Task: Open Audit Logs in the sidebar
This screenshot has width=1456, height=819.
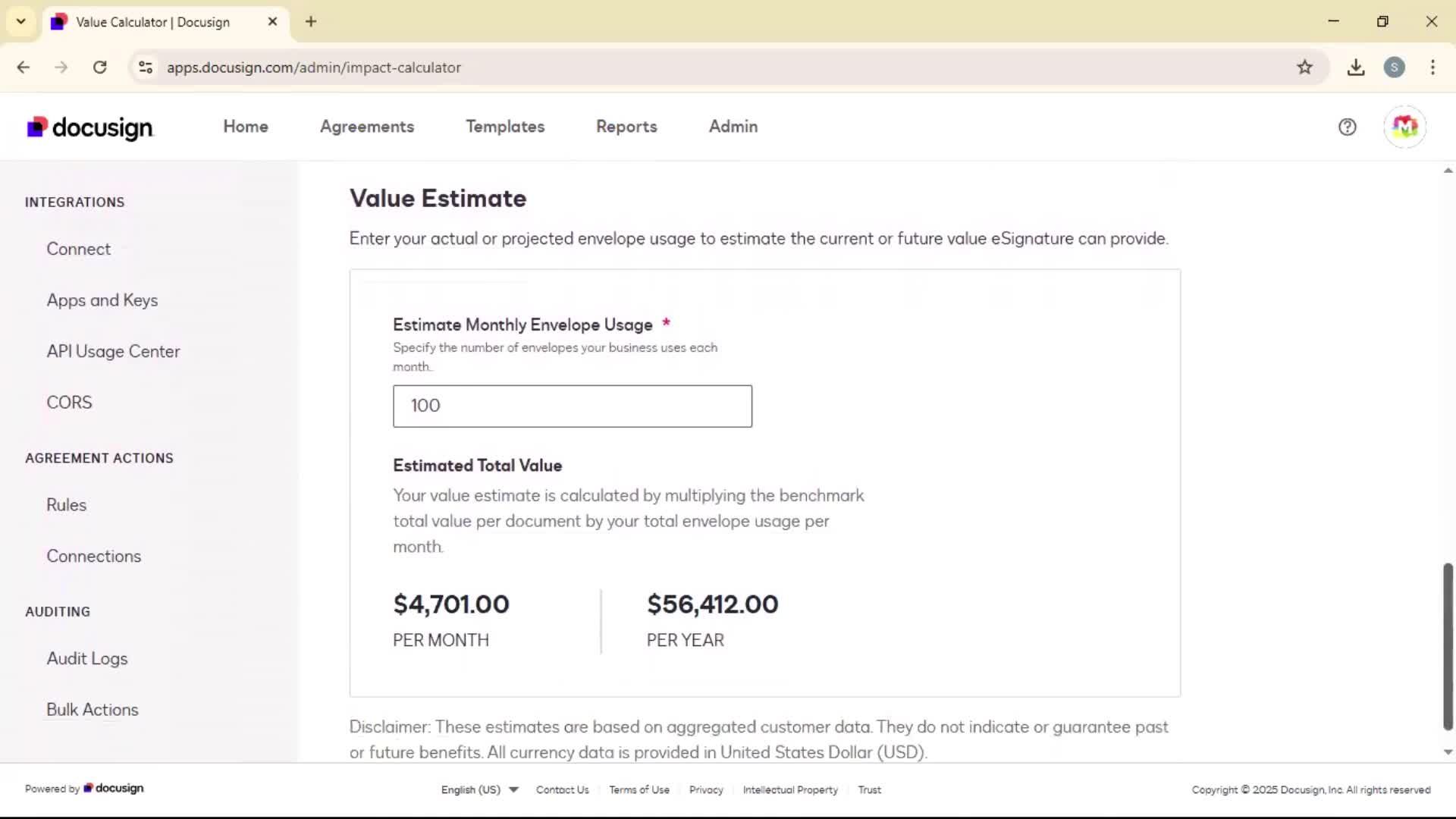Action: [x=87, y=658]
